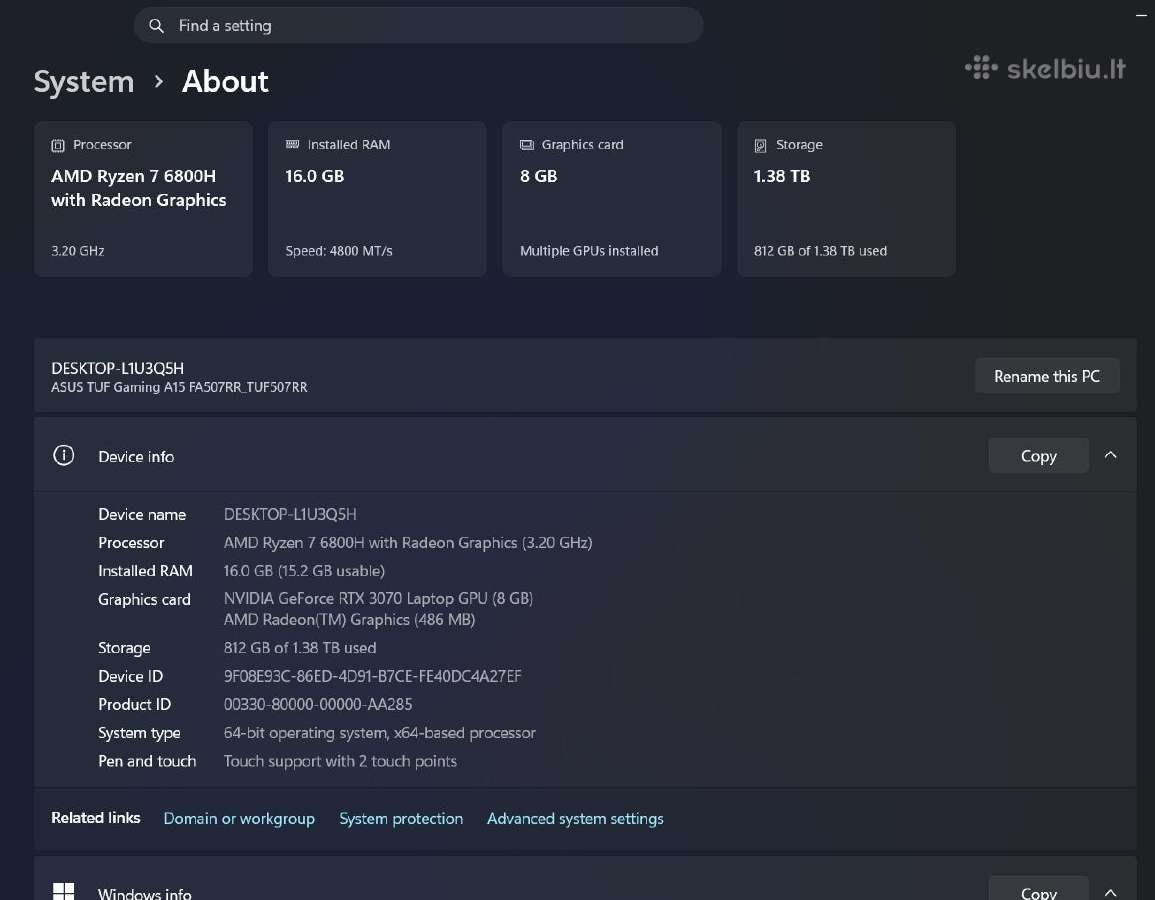This screenshot has height=900, width=1155.
Task: Click the Device info circle icon
Action: point(64,455)
